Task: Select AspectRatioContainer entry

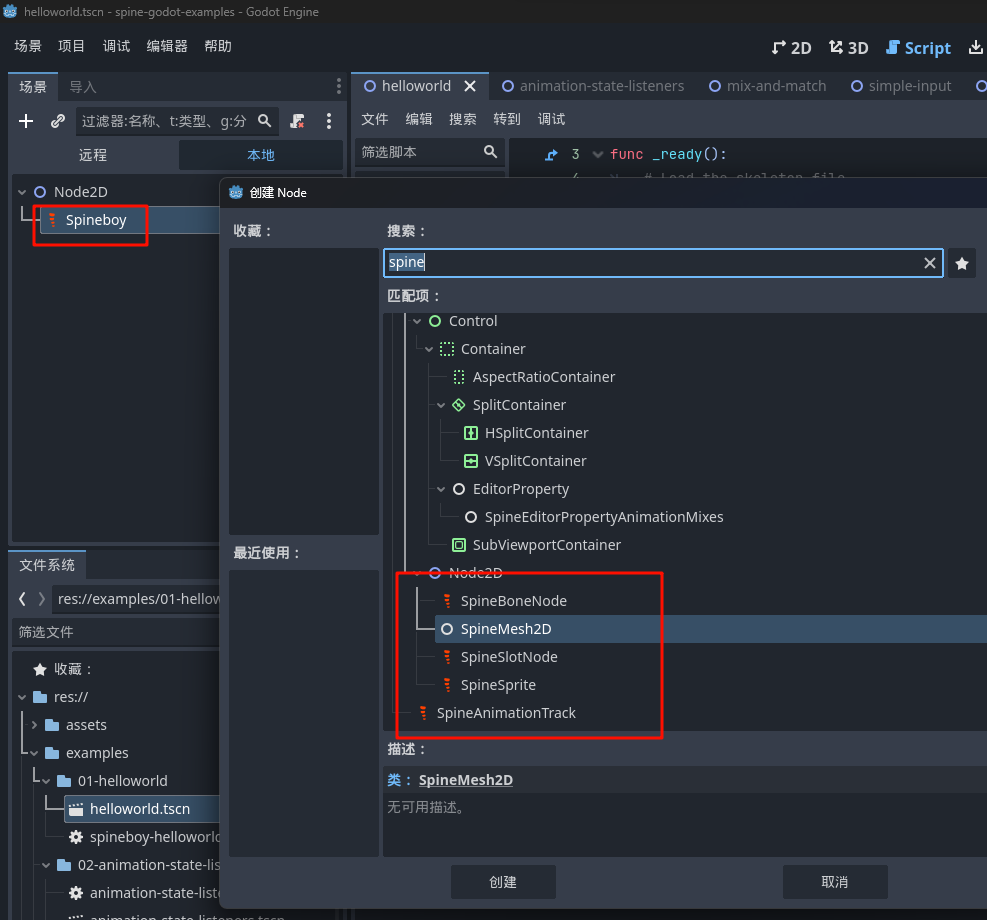Action: [543, 377]
